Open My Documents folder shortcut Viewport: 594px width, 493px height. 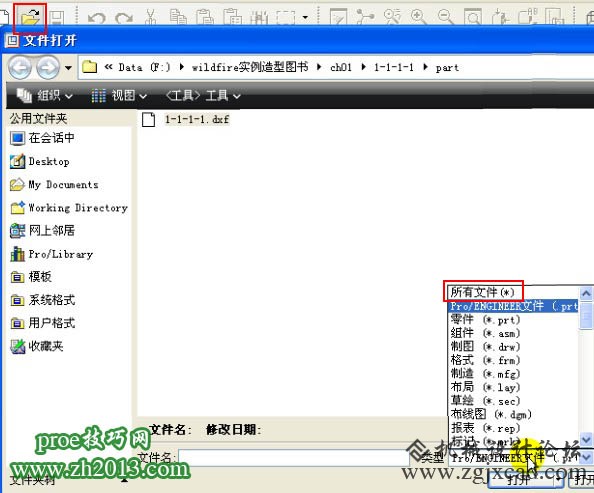tap(54, 185)
